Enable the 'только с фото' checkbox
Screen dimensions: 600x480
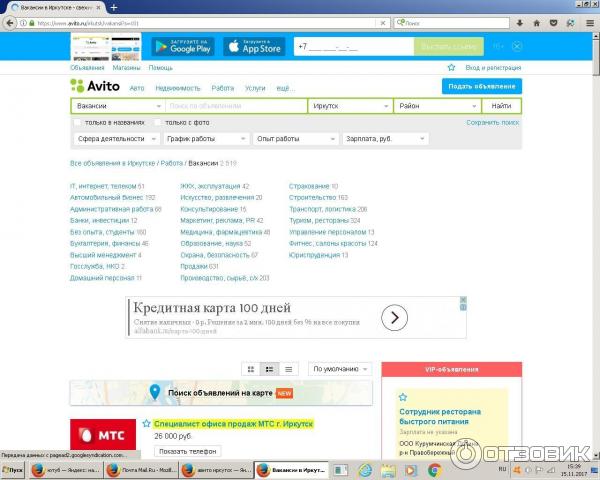click(x=156, y=122)
